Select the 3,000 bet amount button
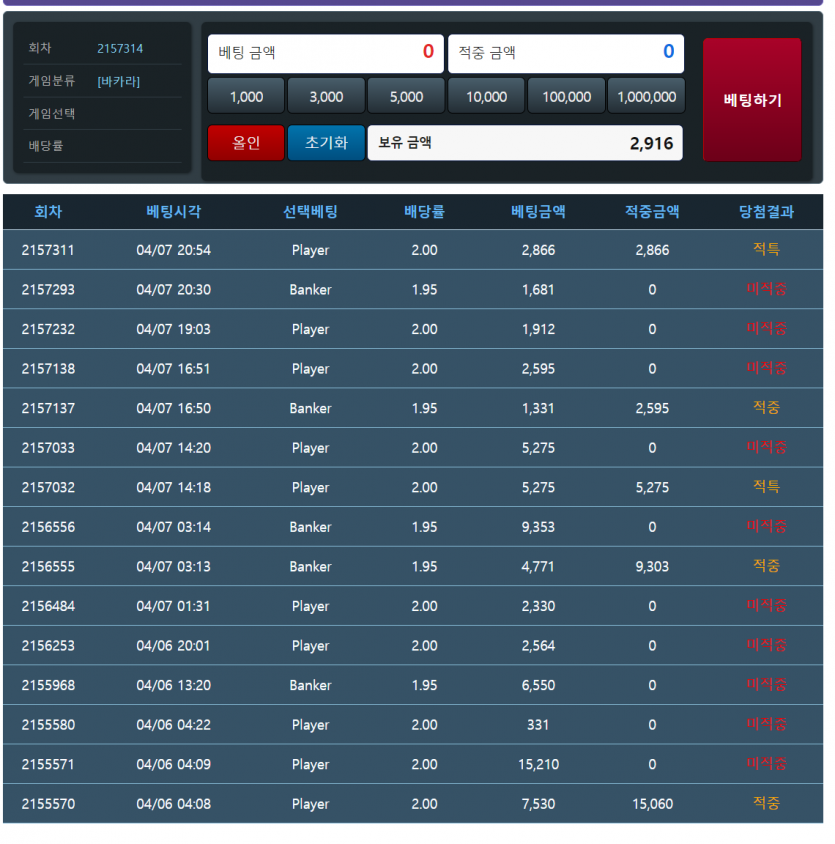Image resolution: width=835 pixels, height=844 pixels. pos(326,97)
